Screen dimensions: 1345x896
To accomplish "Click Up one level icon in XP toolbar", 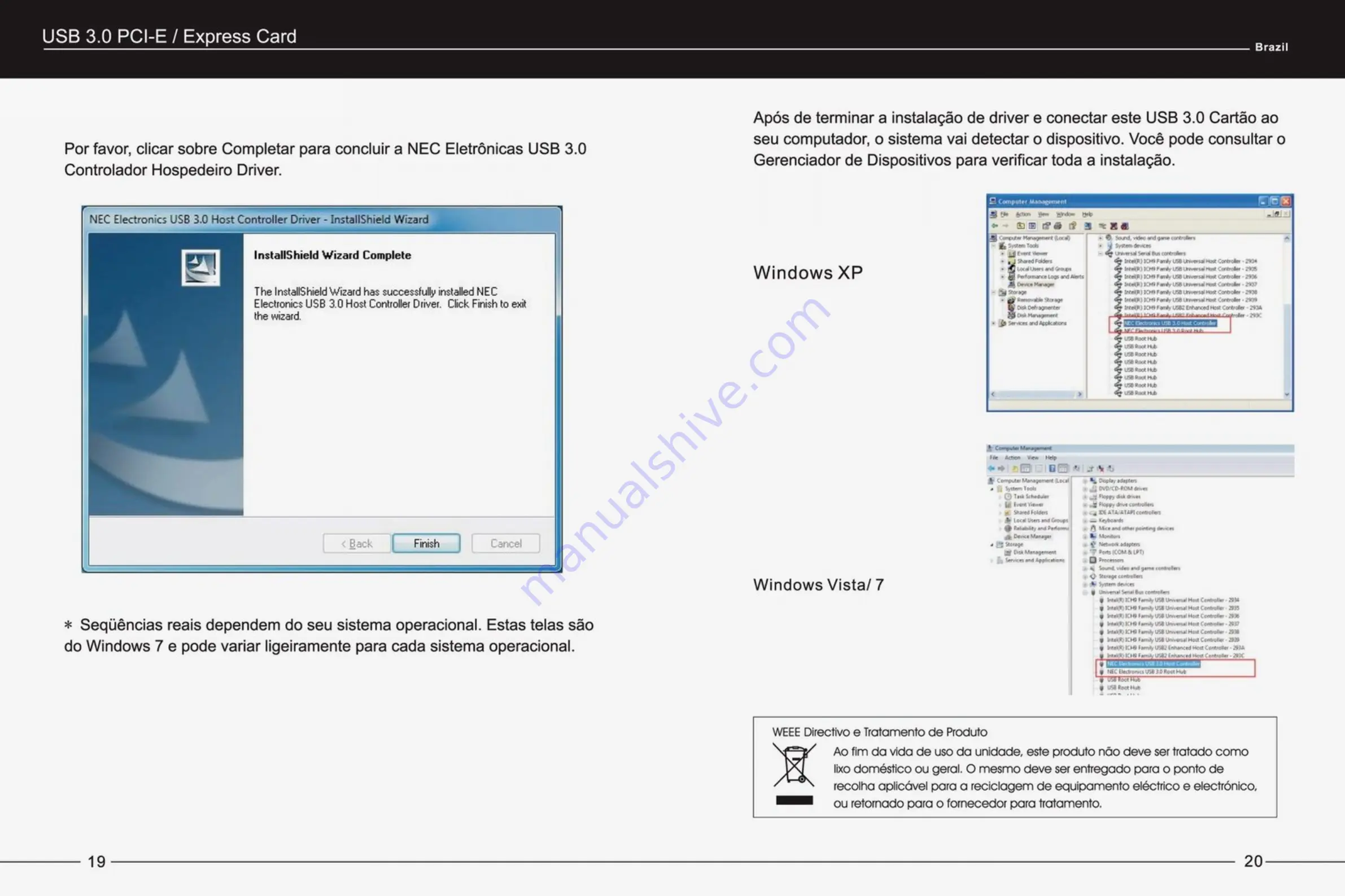I will tap(1021, 226).
